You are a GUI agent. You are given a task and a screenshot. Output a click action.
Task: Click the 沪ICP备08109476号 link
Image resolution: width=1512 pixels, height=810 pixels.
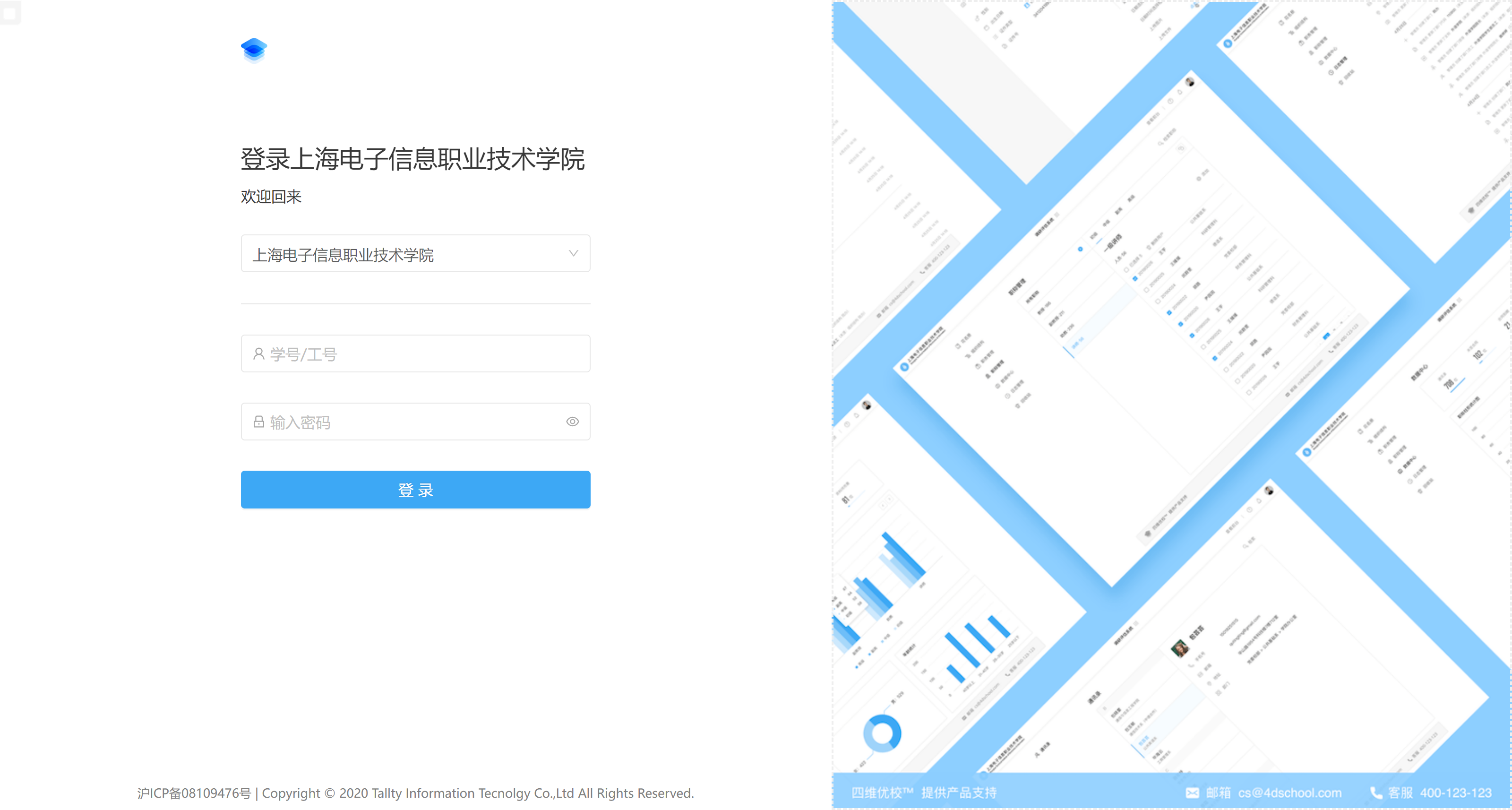tap(194, 793)
